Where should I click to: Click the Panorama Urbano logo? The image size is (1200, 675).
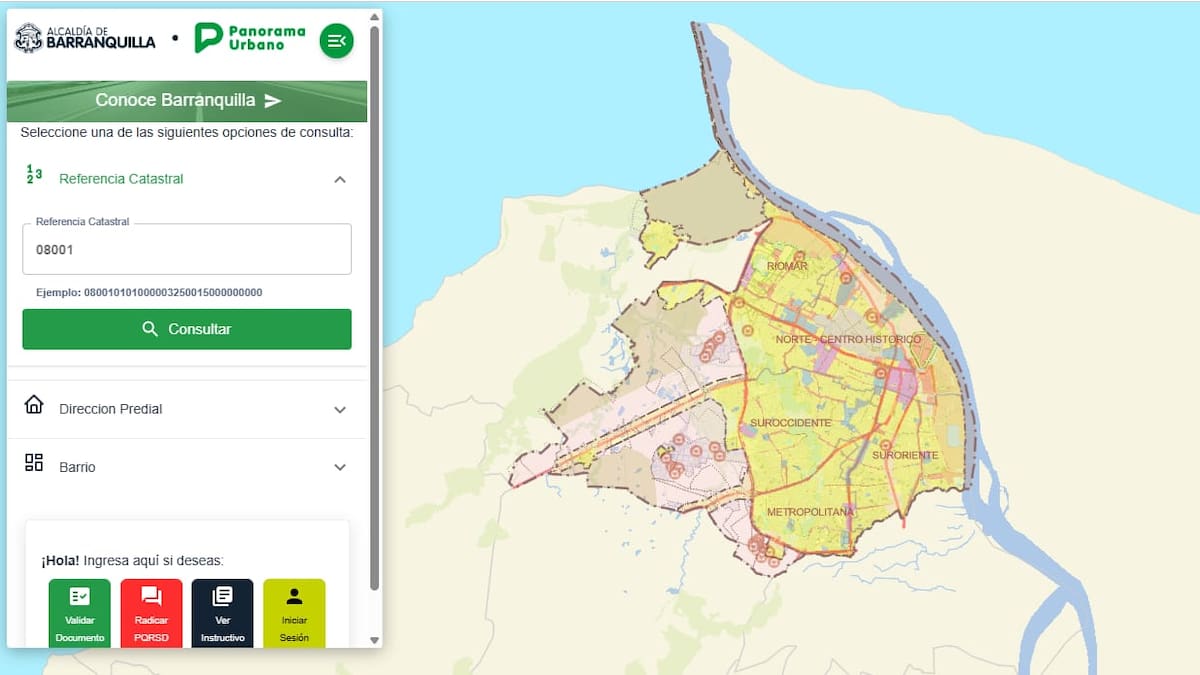[x=250, y=38]
